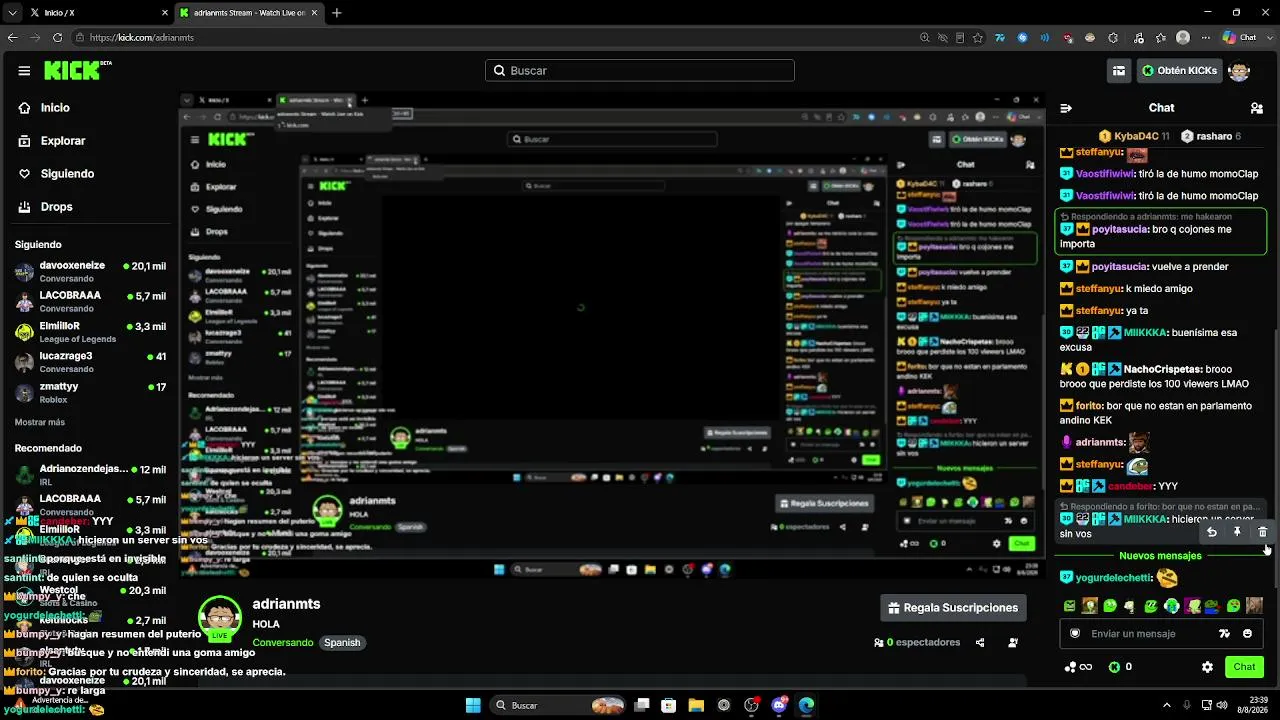Viewport: 1280px width, 720px height.
Task: Delete MIIKKKA's chat message with trash icon
Action: [1262, 532]
